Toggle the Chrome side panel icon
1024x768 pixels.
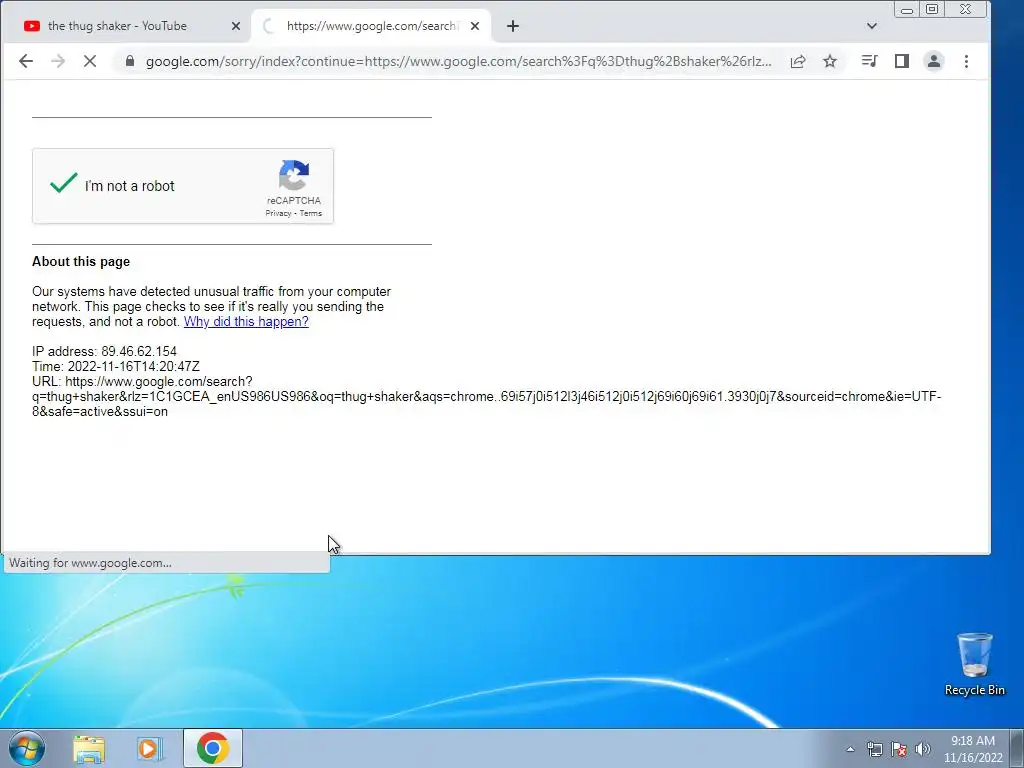[902, 61]
